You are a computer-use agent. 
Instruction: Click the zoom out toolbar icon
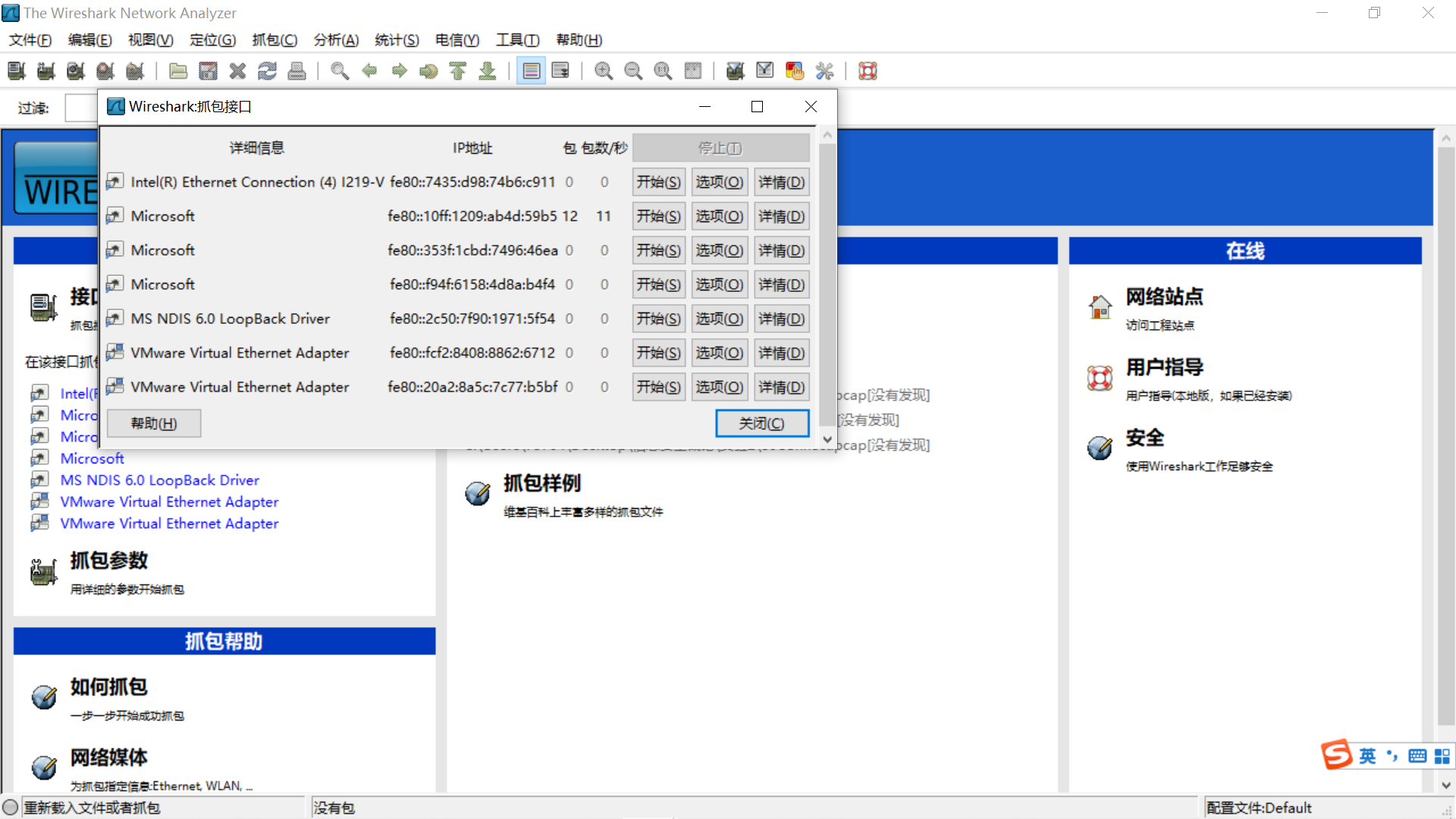click(633, 71)
